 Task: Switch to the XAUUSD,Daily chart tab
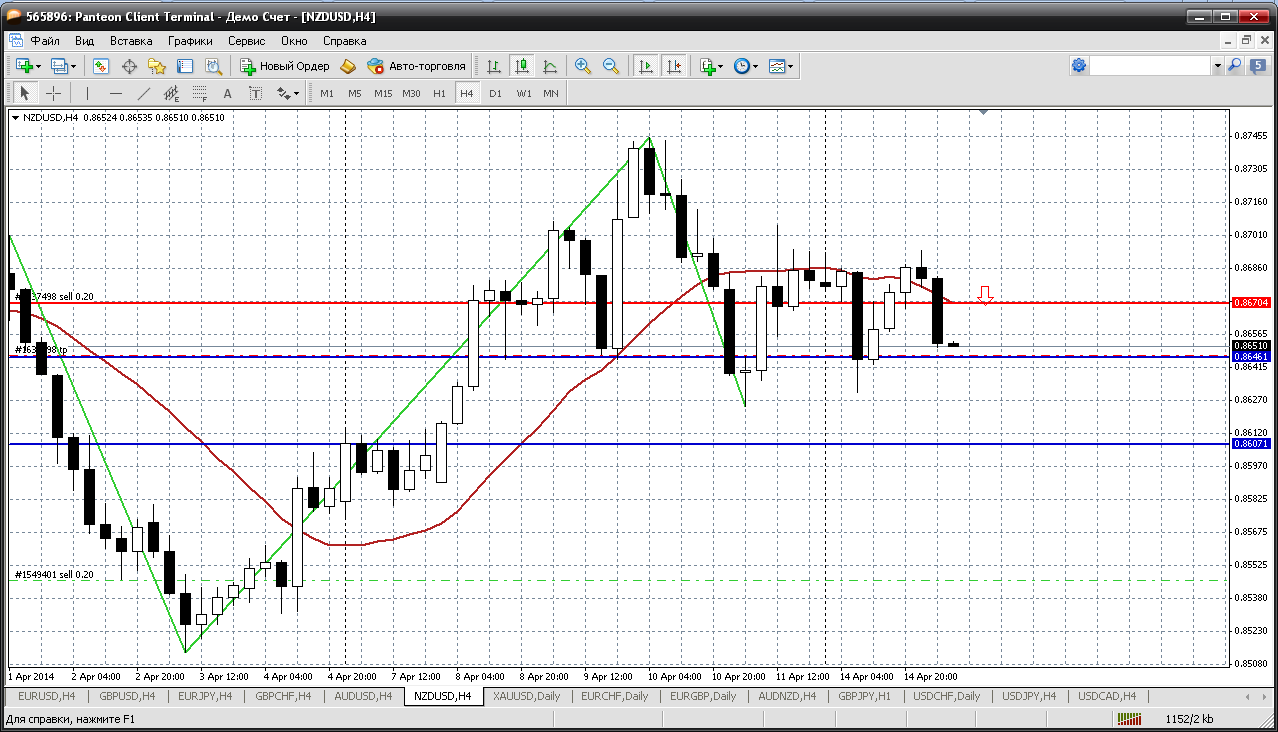(527, 696)
